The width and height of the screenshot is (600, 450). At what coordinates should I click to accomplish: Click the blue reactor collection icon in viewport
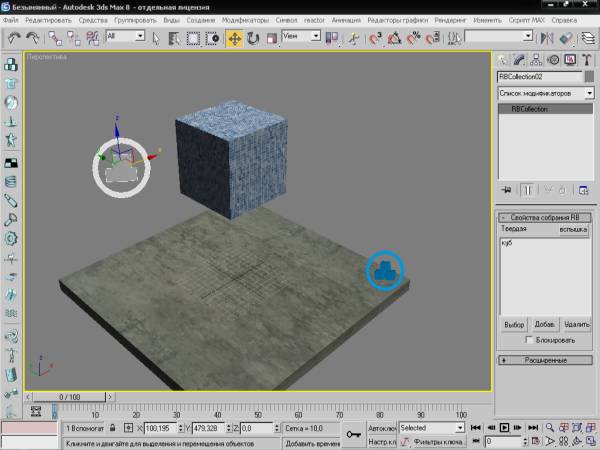[382, 269]
